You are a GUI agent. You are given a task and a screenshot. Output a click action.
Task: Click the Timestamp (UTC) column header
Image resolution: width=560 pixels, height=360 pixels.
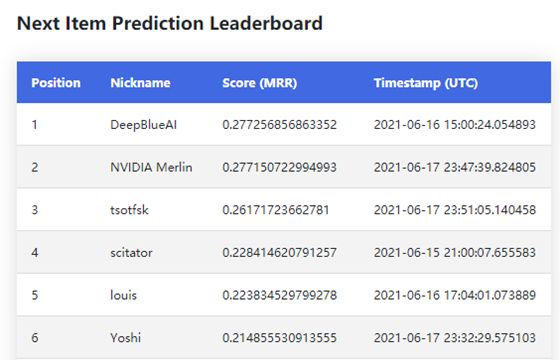pyautogui.click(x=426, y=83)
